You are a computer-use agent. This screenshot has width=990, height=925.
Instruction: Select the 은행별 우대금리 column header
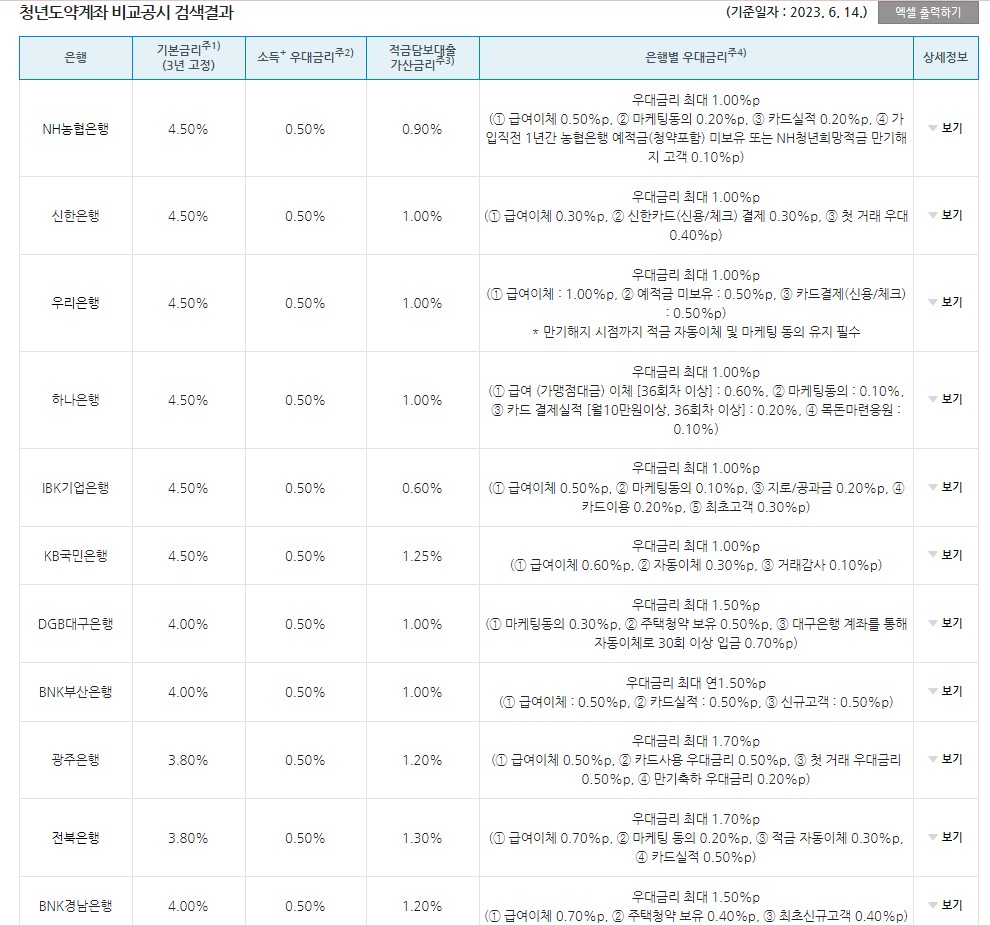[x=696, y=57]
